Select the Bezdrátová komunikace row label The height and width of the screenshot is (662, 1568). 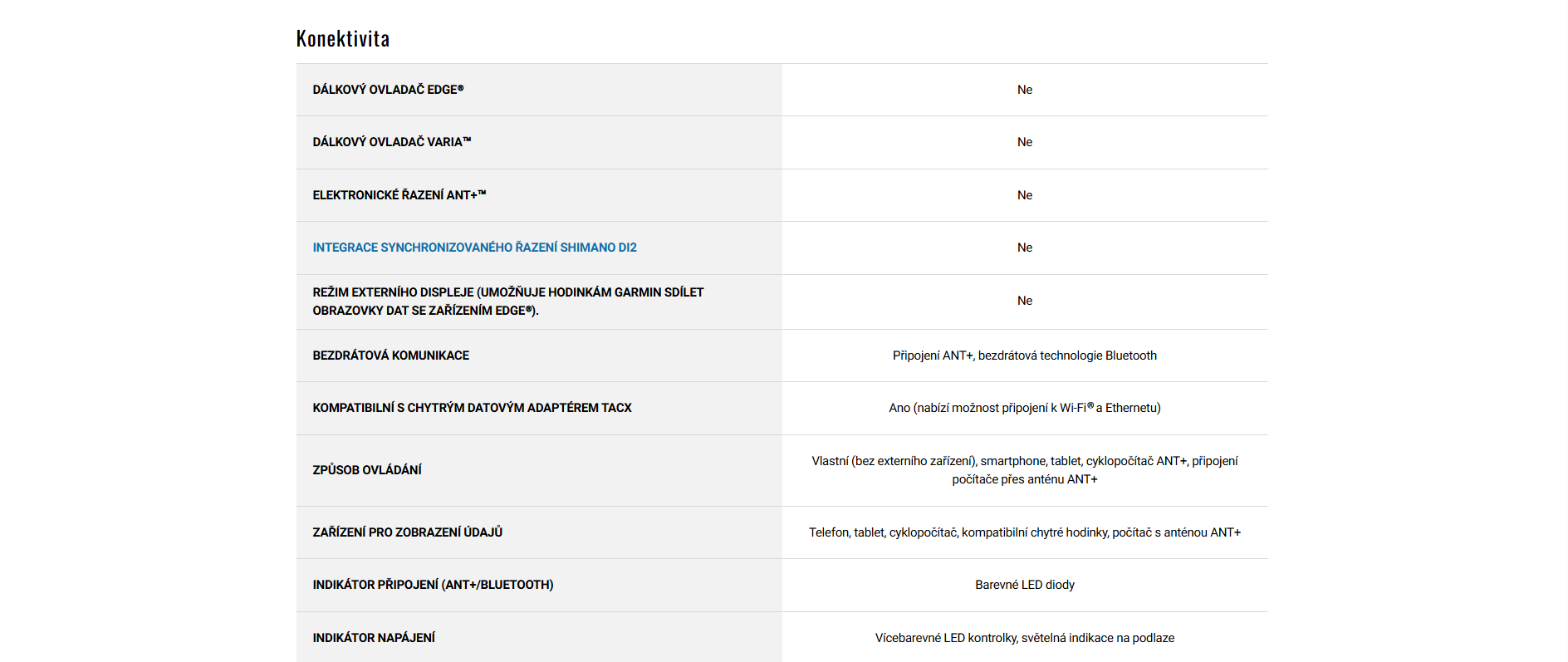(x=390, y=356)
